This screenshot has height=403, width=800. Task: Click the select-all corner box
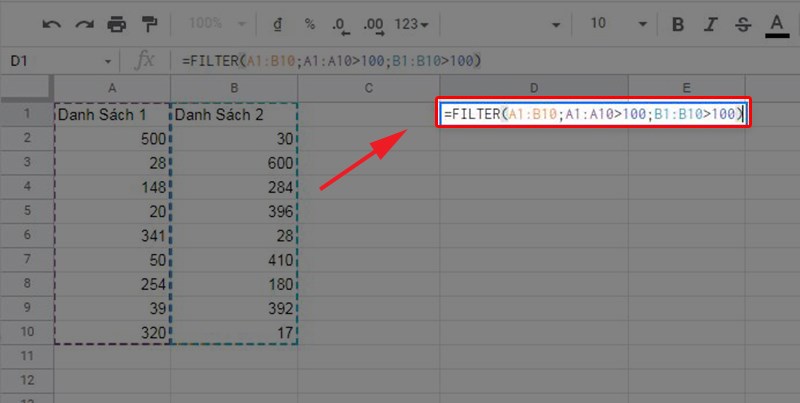[27, 88]
